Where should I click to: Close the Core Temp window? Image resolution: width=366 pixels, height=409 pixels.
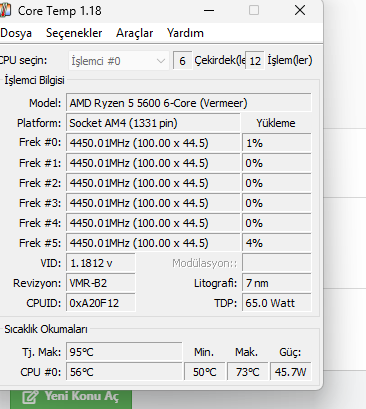pos(300,10)
